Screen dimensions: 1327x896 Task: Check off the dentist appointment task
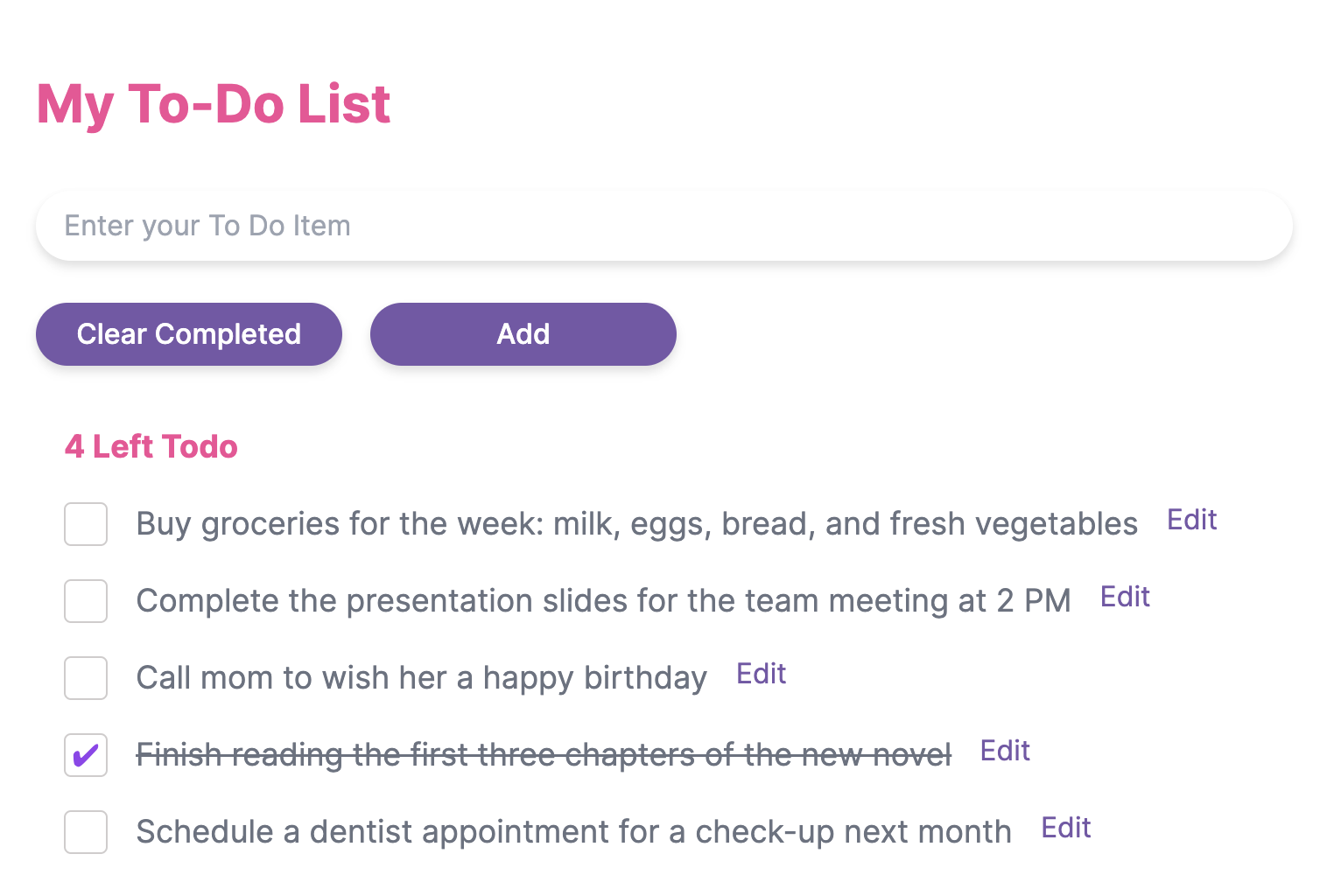click(x=86, y=832)
